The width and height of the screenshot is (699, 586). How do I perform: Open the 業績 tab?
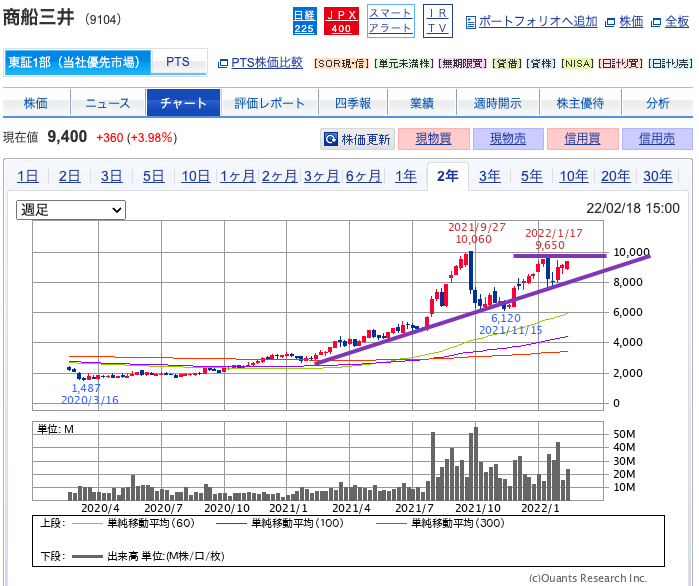point(422,103)
